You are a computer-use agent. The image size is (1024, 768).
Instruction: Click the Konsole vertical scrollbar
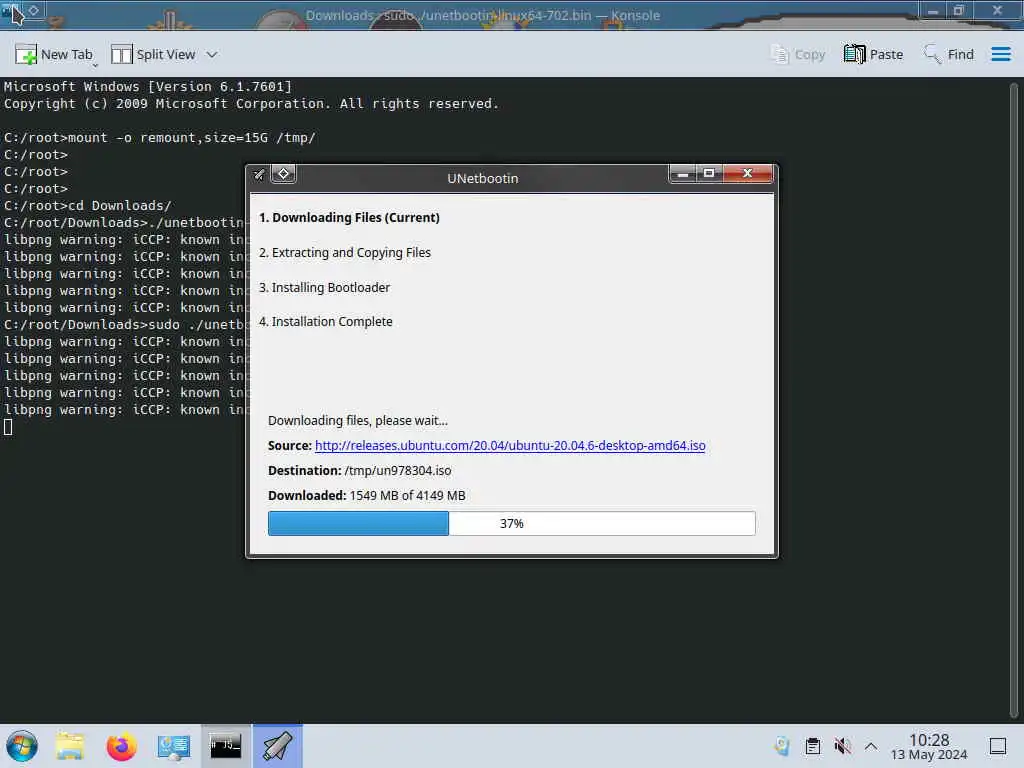[1014, 398]
